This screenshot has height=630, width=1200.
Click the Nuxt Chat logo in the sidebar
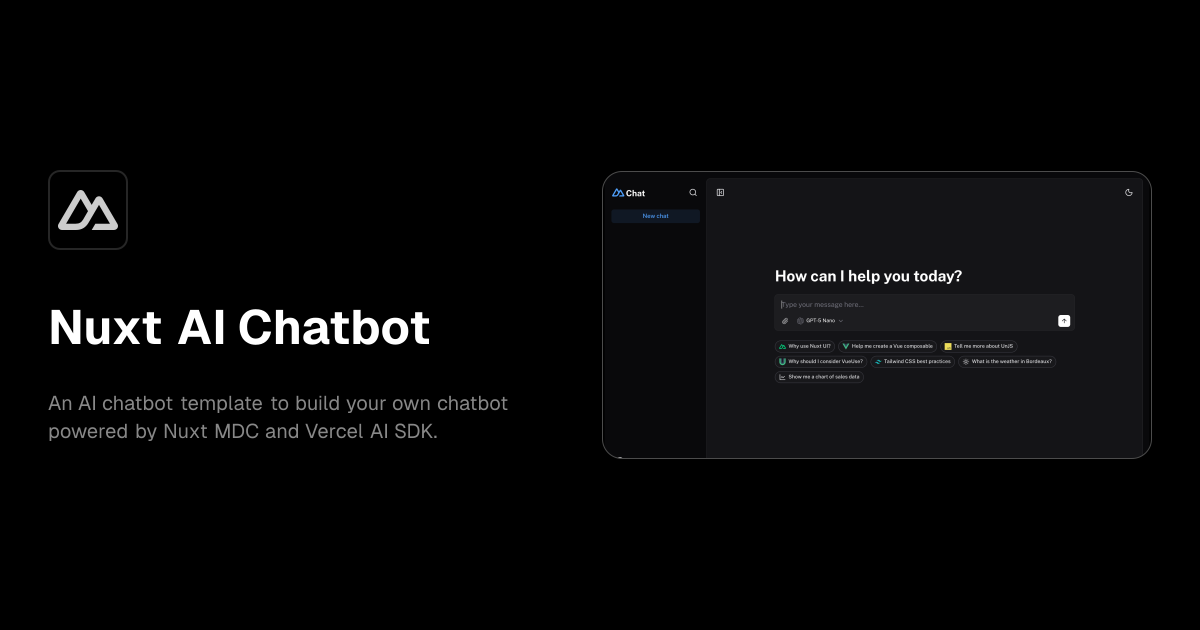pyautogui.click(x=629, y=193)
